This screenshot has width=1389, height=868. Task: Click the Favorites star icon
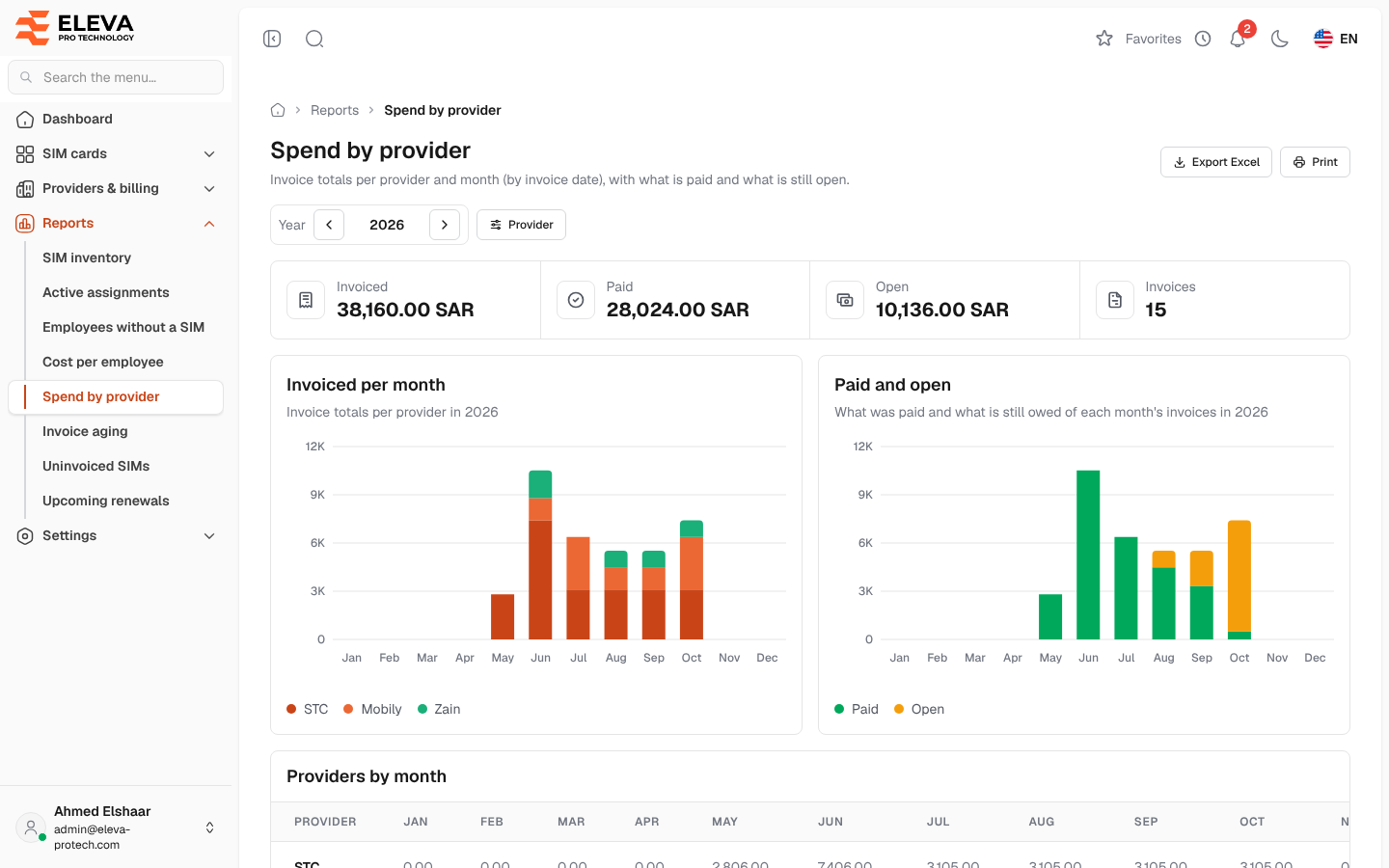[x=1104, y=39]
